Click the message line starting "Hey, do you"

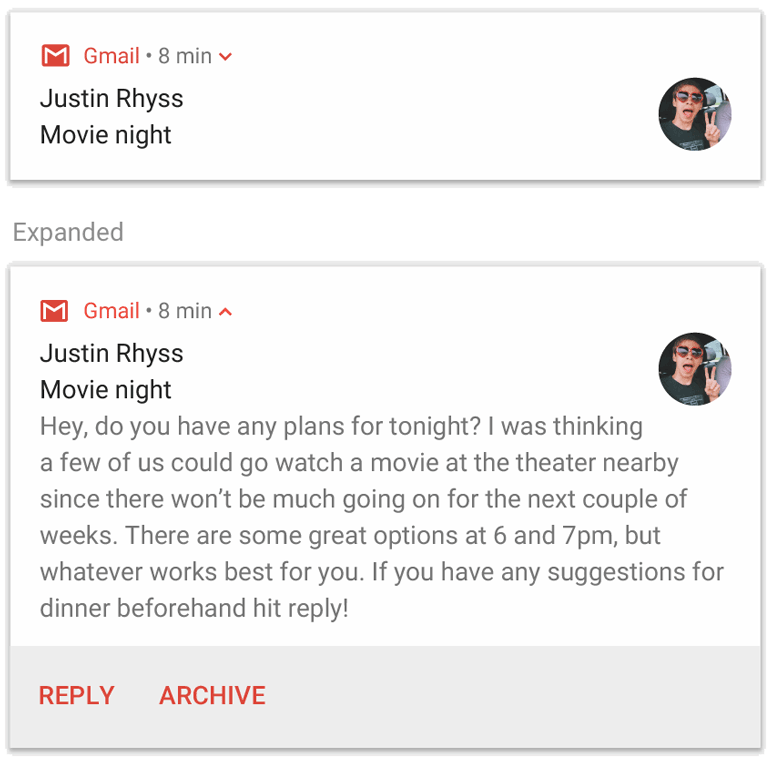(340, 427)
